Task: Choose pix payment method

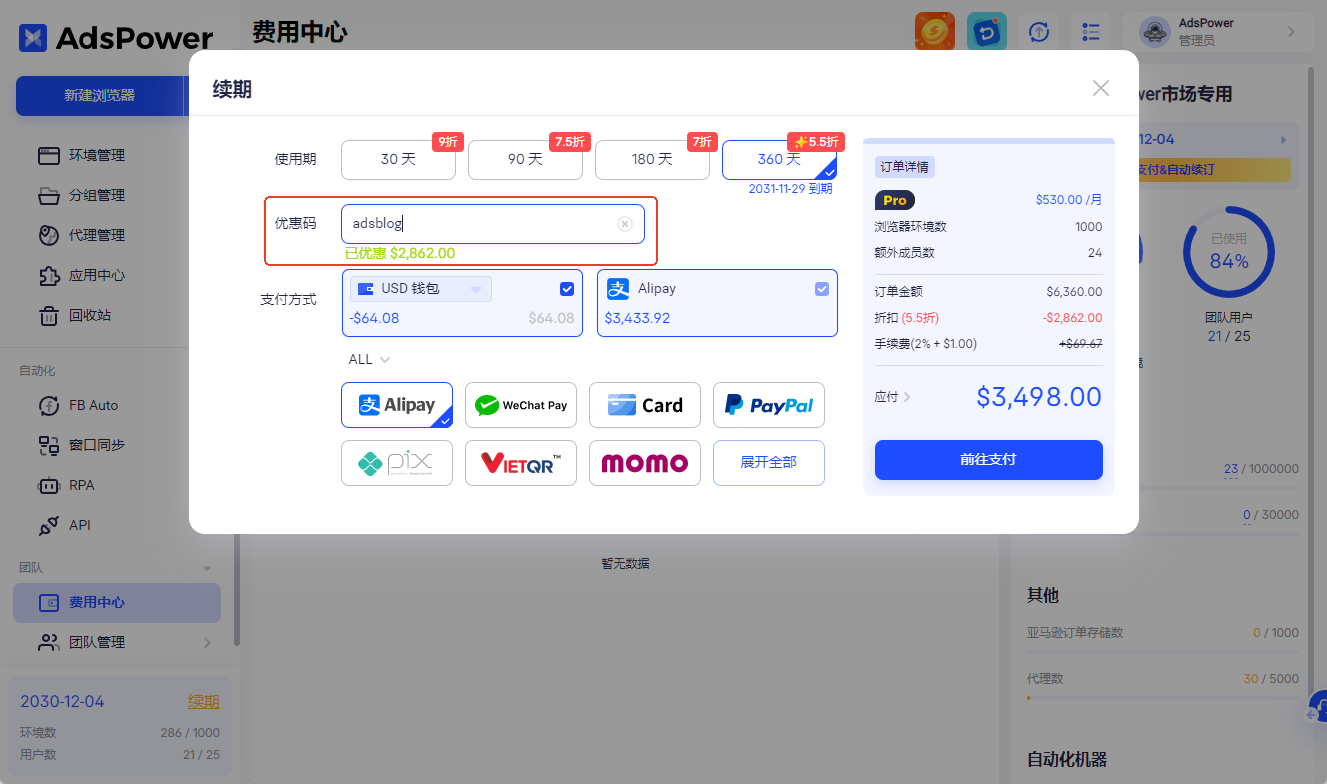Action: [x=397, y=463]
